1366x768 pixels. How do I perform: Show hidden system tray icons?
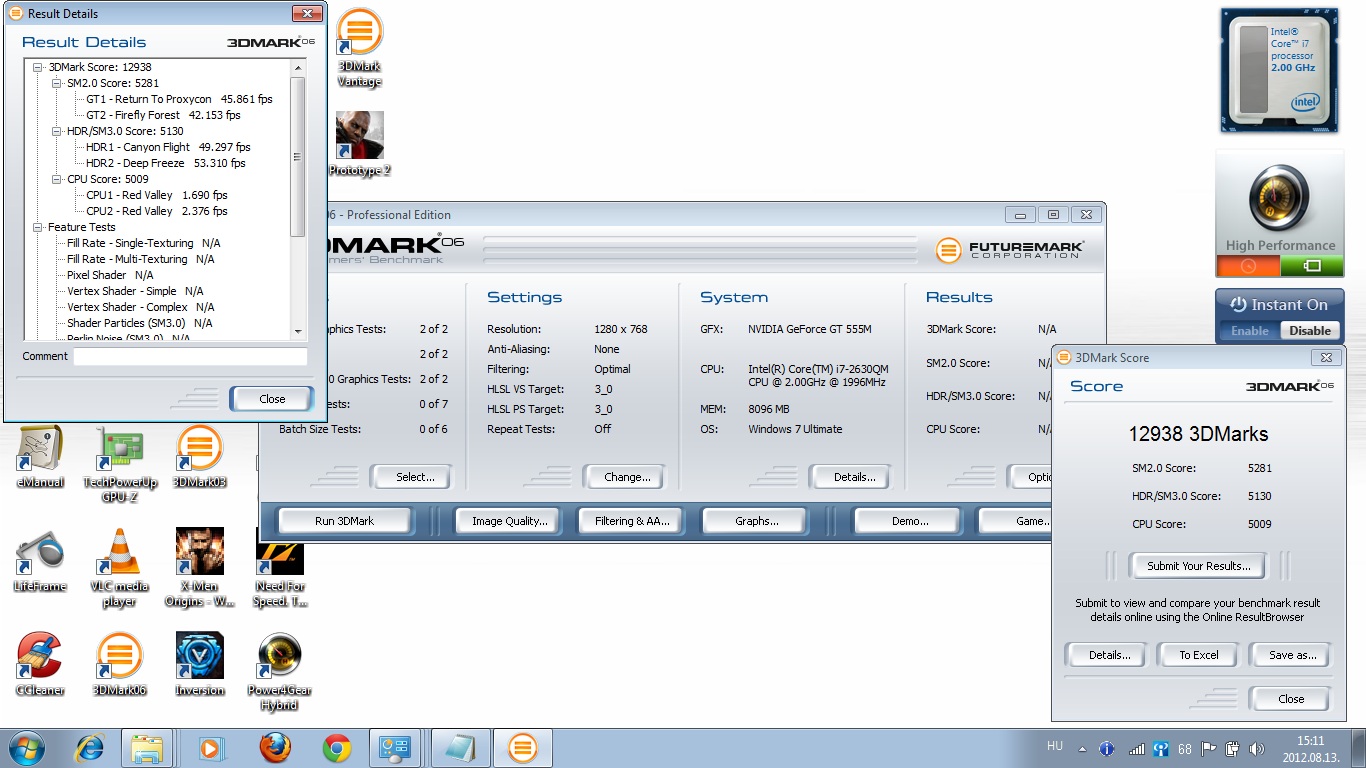coord(1082,748)
